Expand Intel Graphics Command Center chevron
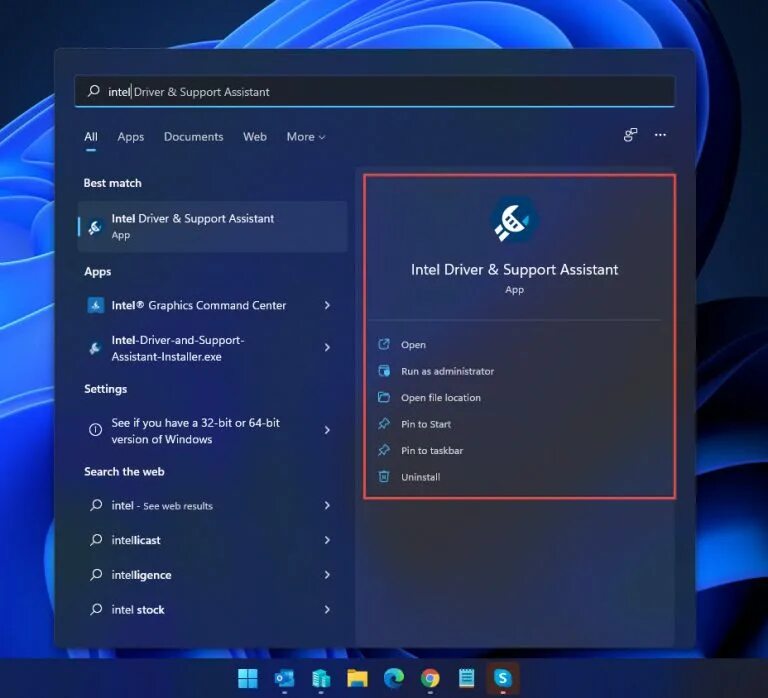 (x=327, y=305)
